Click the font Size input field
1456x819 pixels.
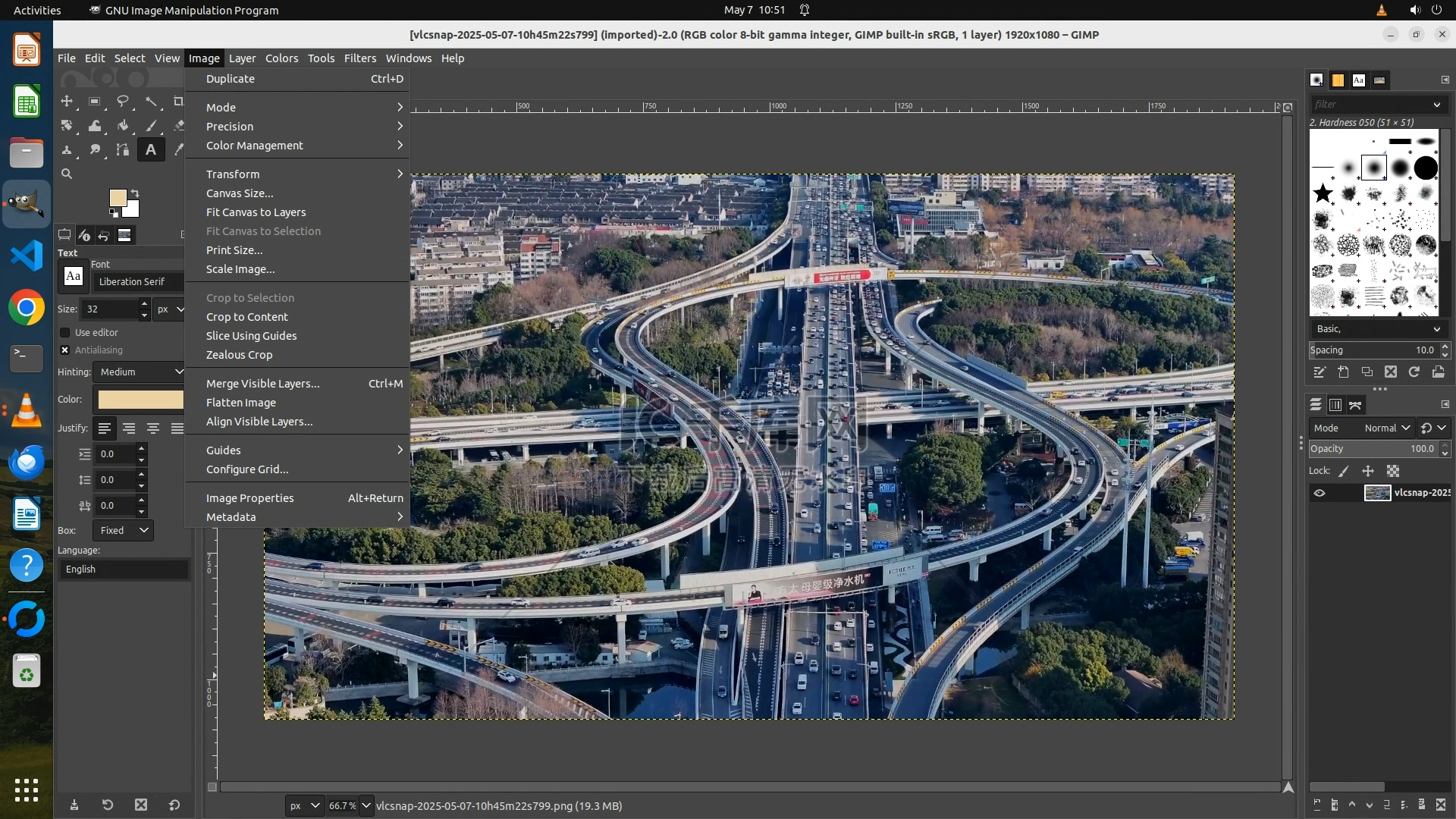pos(110,309)
